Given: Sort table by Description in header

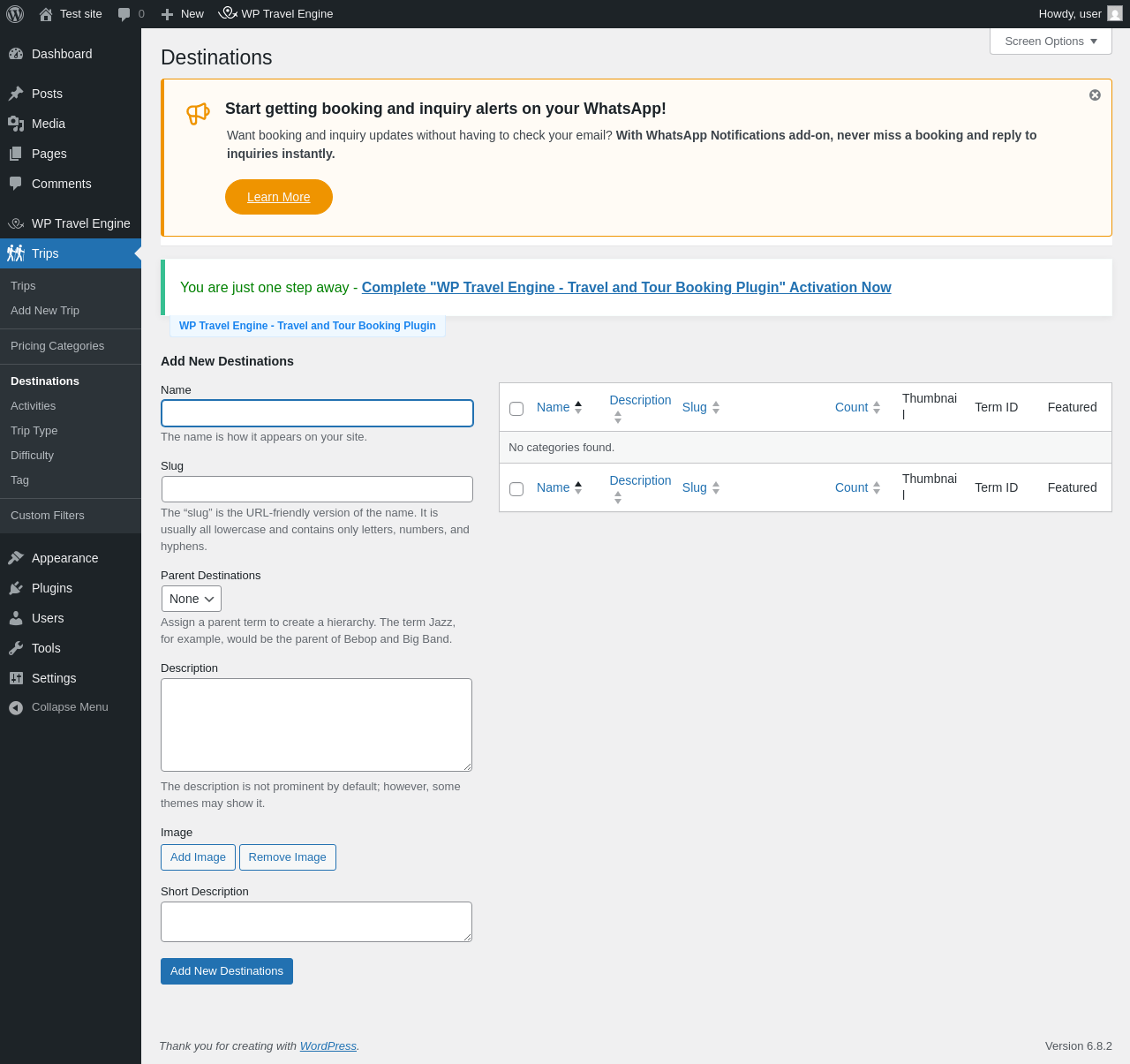Looking at the screenshot, I should point(640,407).
